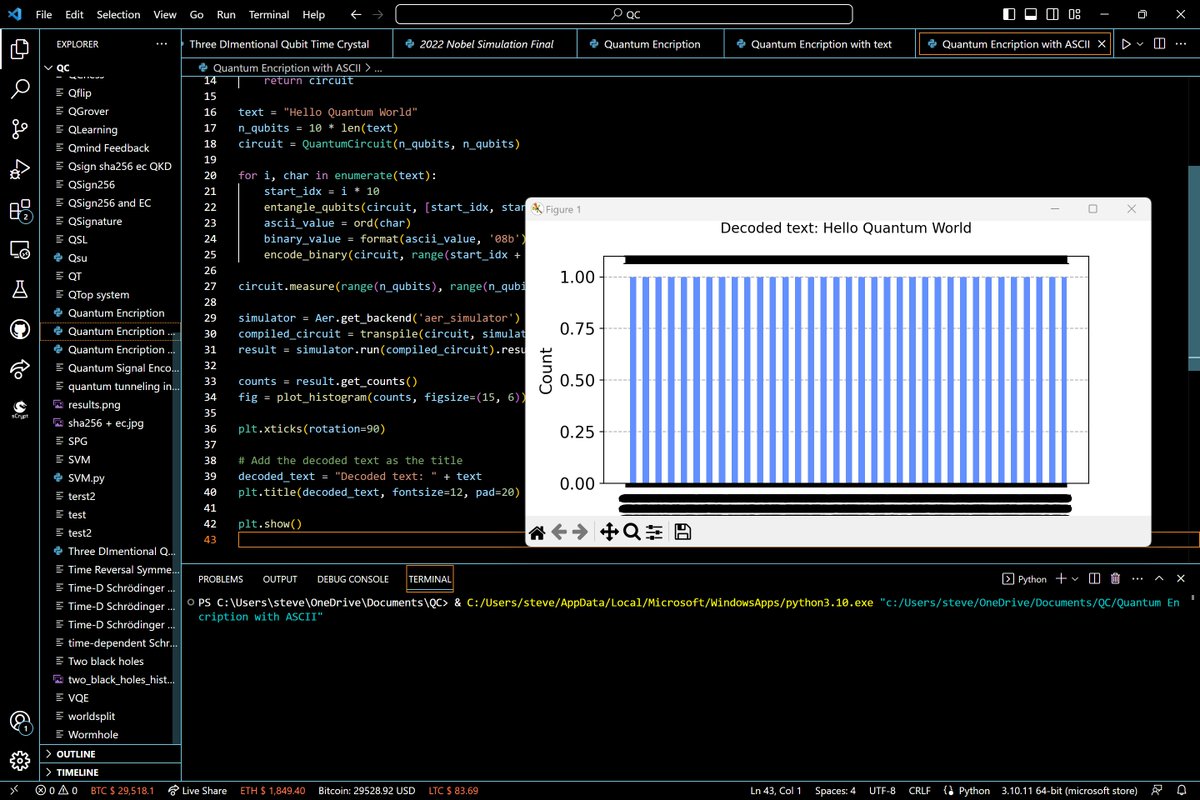Image resolution: width=1200 pixels, height=800 pixels.
Task: Select the matplotlib Pan tool
Action: click(608, 532)
